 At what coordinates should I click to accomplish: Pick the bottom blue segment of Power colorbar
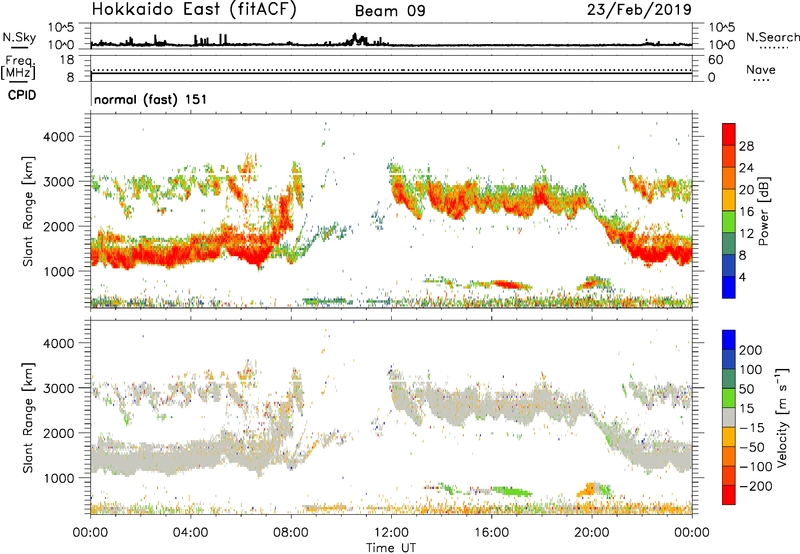[x=729, y=287]
